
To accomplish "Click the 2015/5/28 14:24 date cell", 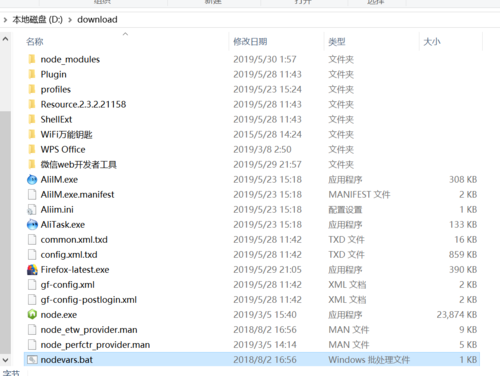I will (267, 134).
